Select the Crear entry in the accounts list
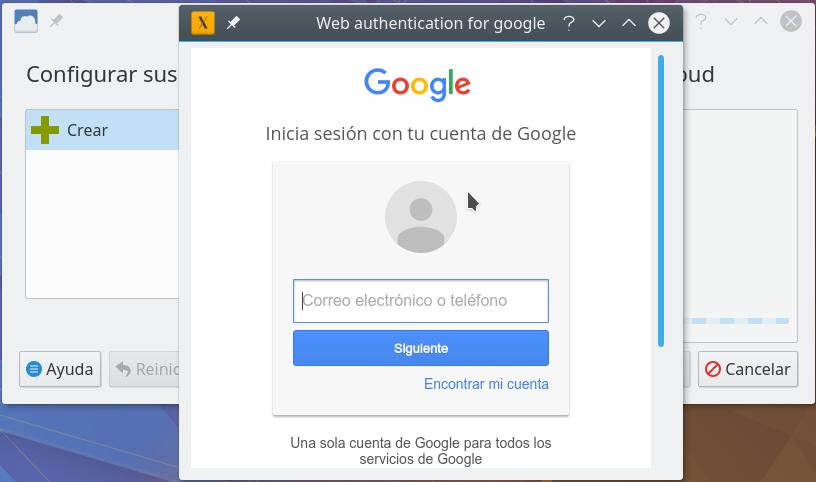816x482 pixels. 103,130
